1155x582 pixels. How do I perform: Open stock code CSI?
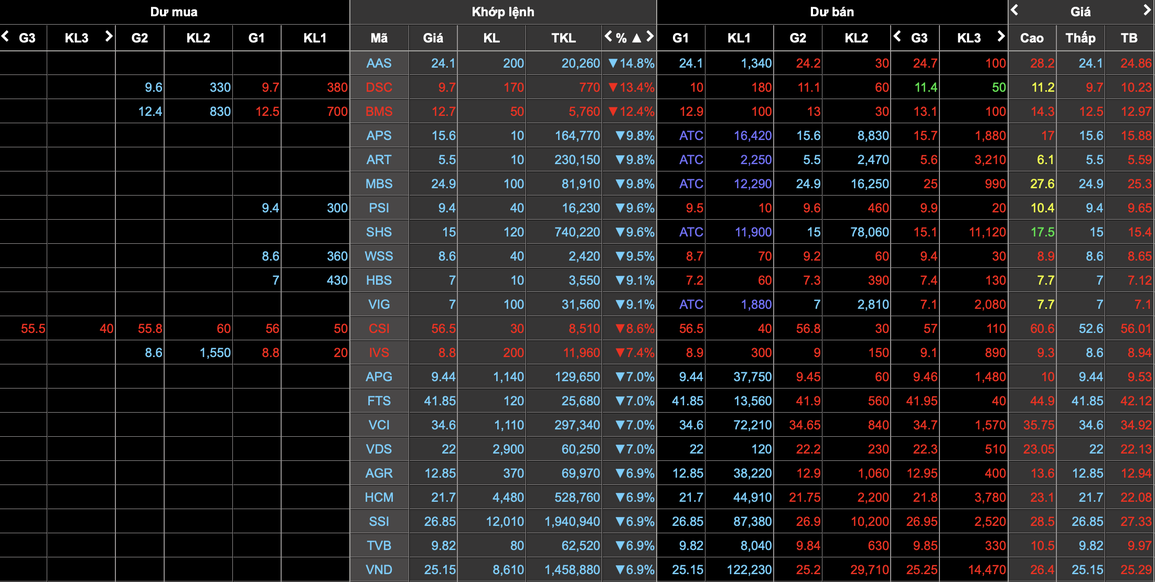(379, 329)
